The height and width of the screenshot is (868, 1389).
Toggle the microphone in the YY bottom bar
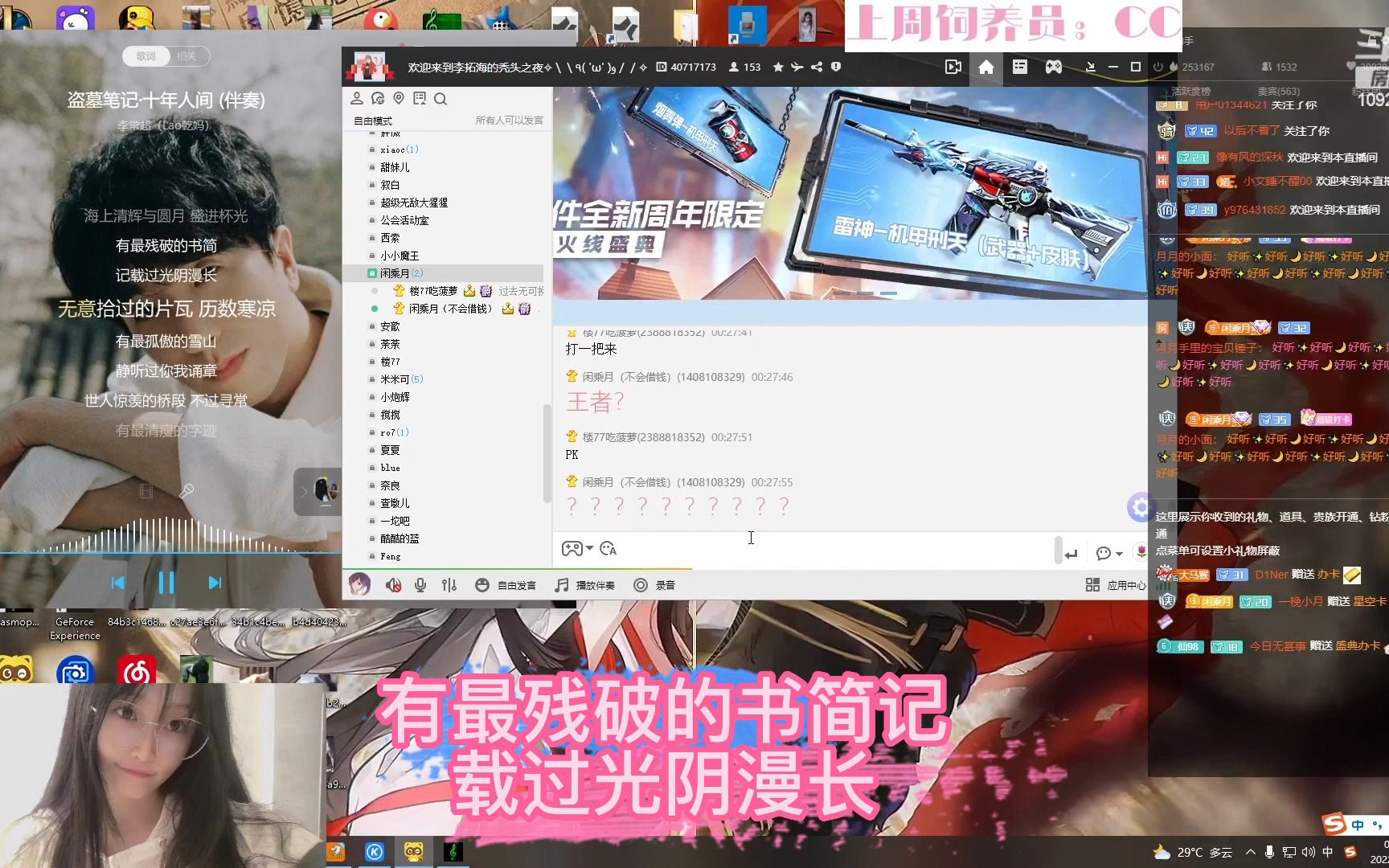420,585
